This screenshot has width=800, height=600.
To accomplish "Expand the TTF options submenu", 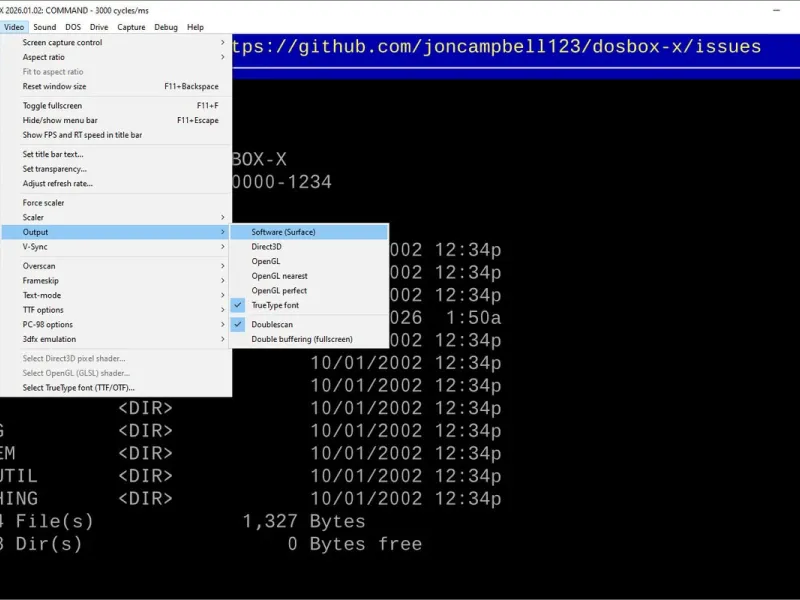I will tap(116, 310).
